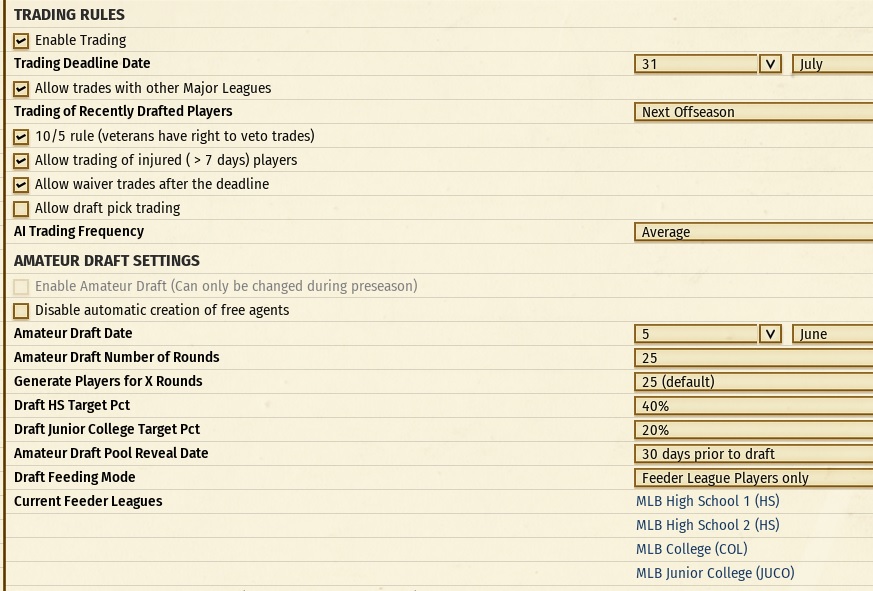Open the Amateur Draft Pool Reveal Date dropdown
Image resolution: width=873 pixels, height=591 pixels.
753,454
